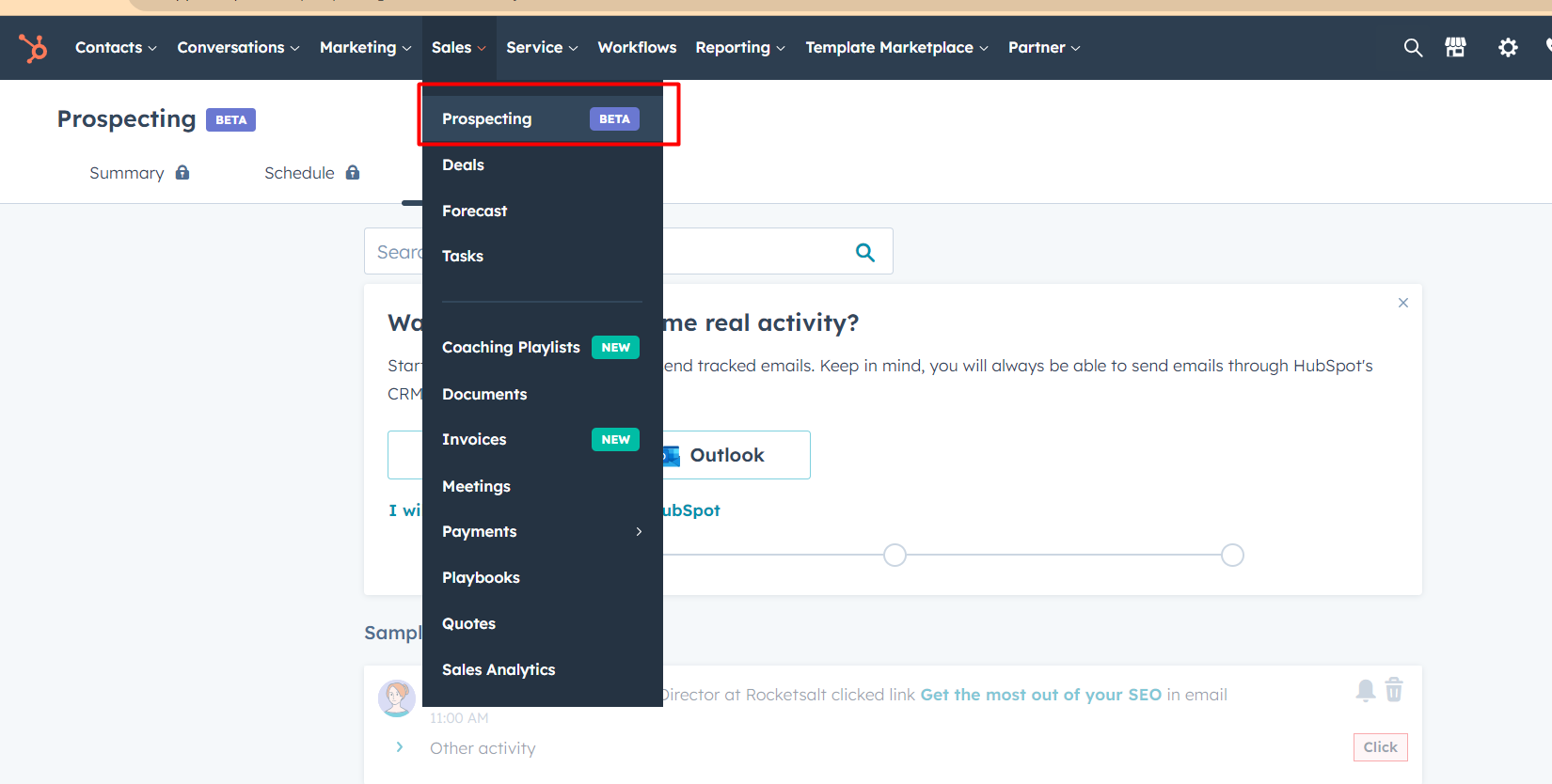Screen dimensions: 1552x784
Task: Click the activity search input field
Action: point(628,251)
